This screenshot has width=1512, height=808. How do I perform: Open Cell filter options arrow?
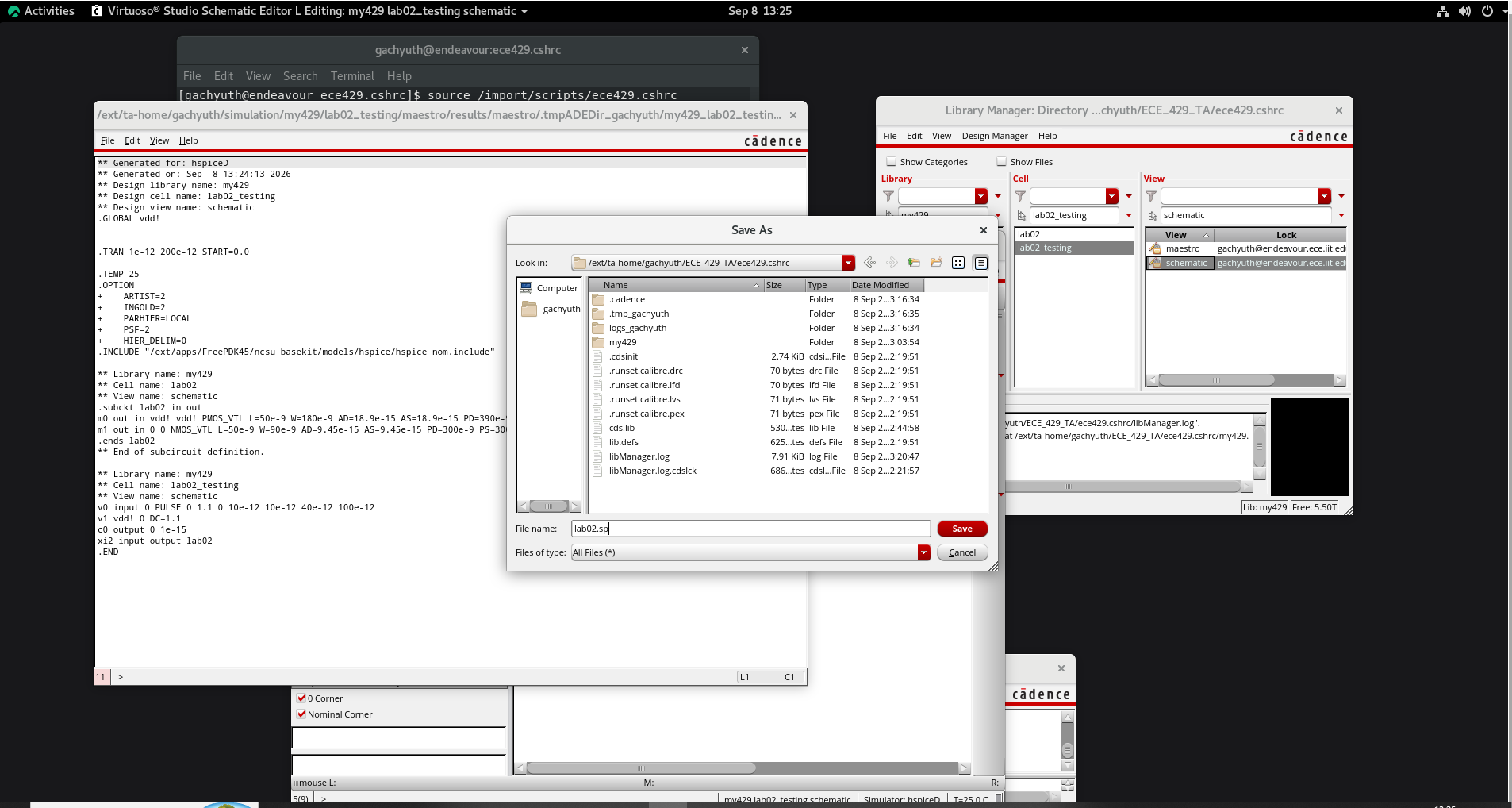pos(1129,196)
